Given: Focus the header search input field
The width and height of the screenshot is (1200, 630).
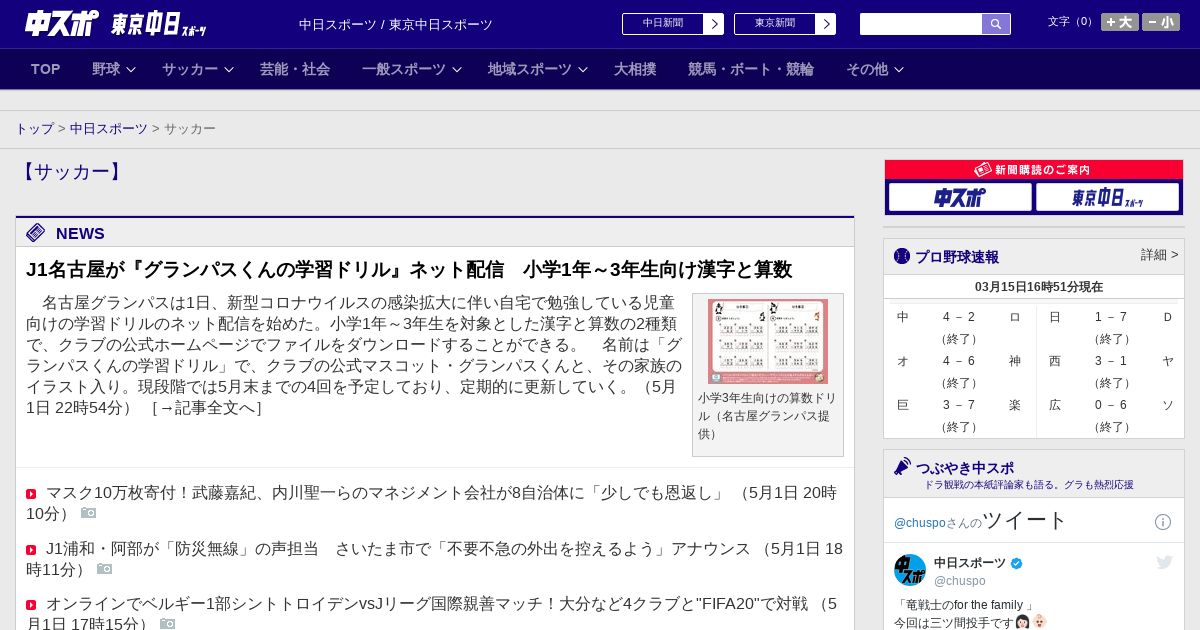Looking at the screenshot, I should click(921, 24).
